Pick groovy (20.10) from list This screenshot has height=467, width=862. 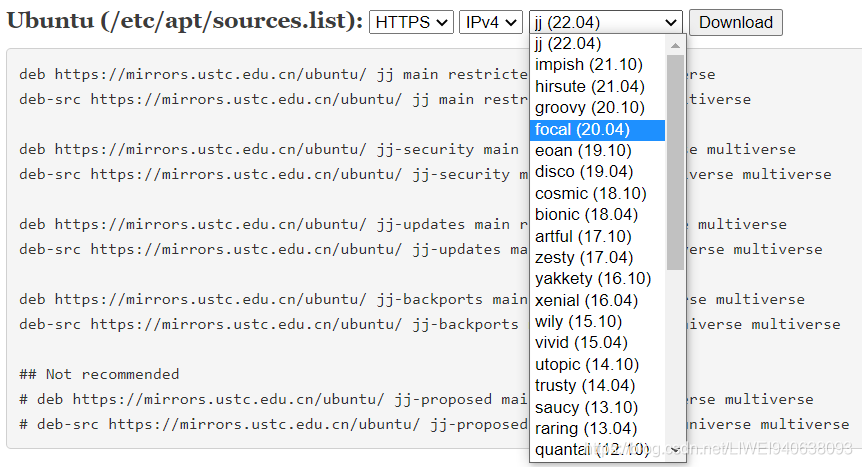pos(597,108)
